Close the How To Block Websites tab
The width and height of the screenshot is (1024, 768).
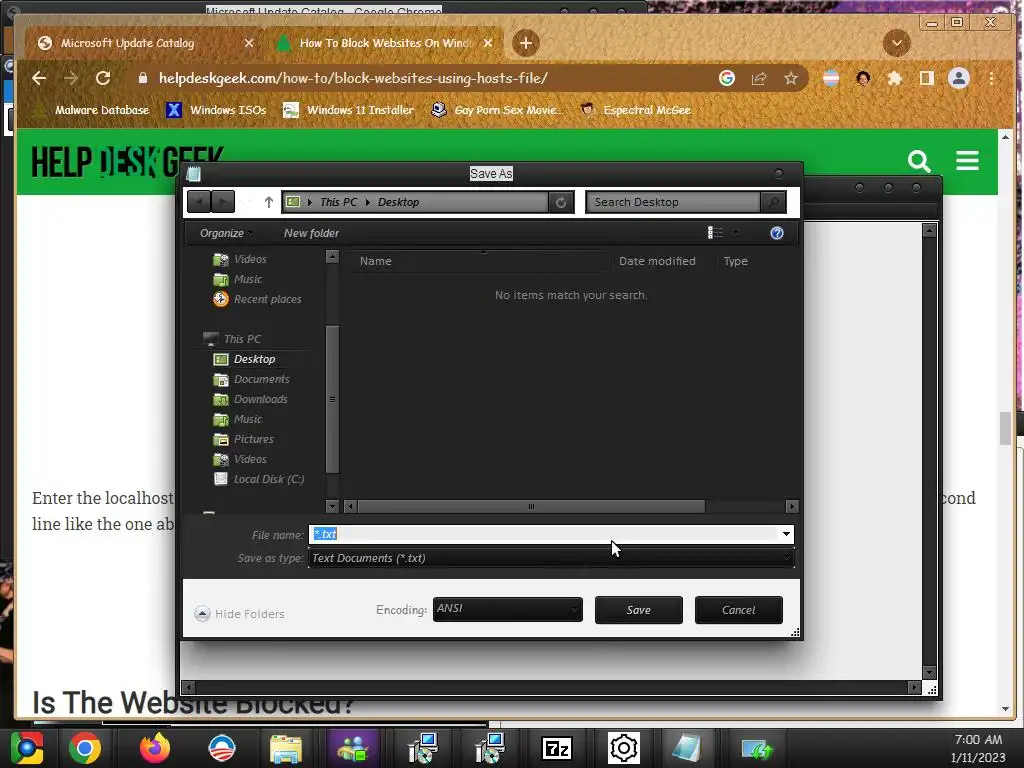click(x=488, y=43)
